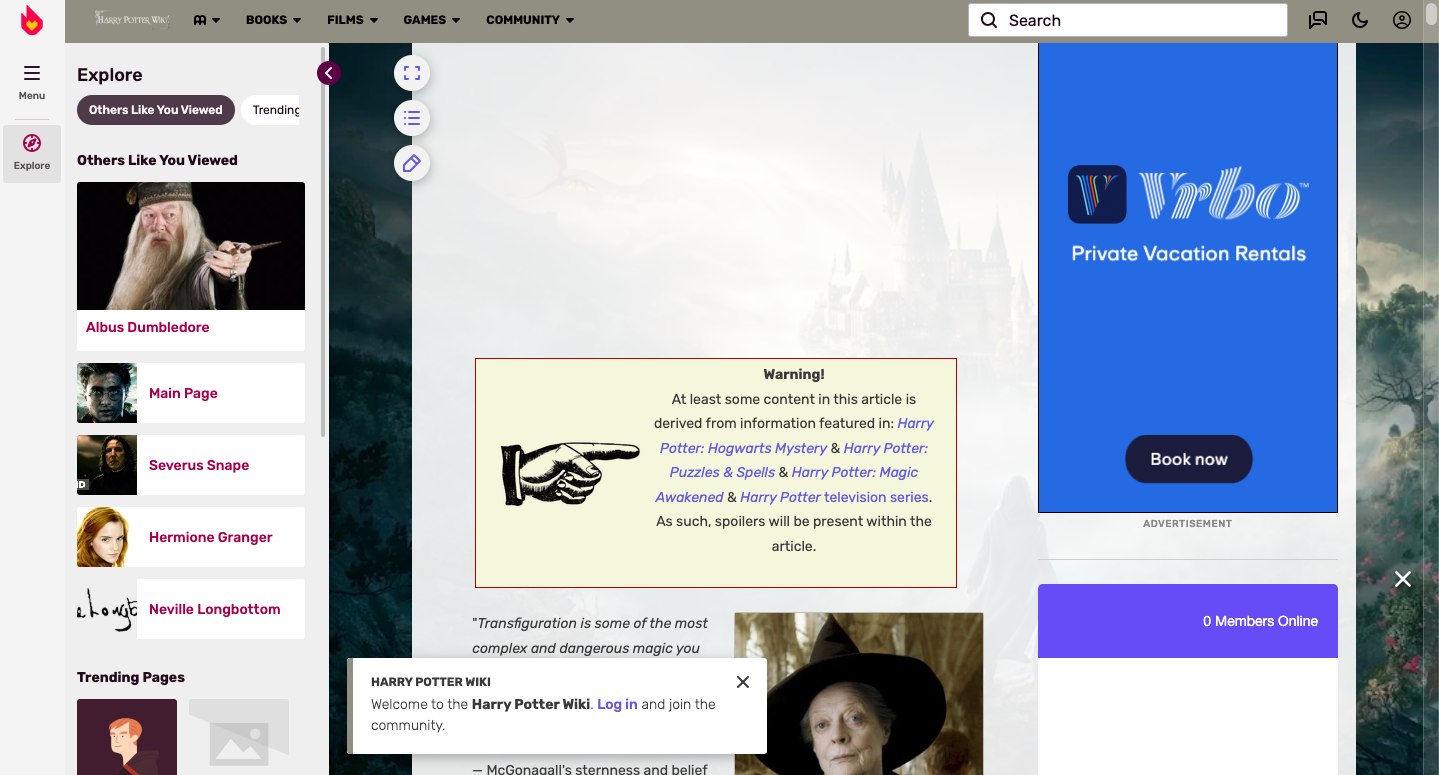The width and height of the screenshot is (1439, 775).
Task: Click the Log in link
Action: pyautogui.click(x=617, y=704)
